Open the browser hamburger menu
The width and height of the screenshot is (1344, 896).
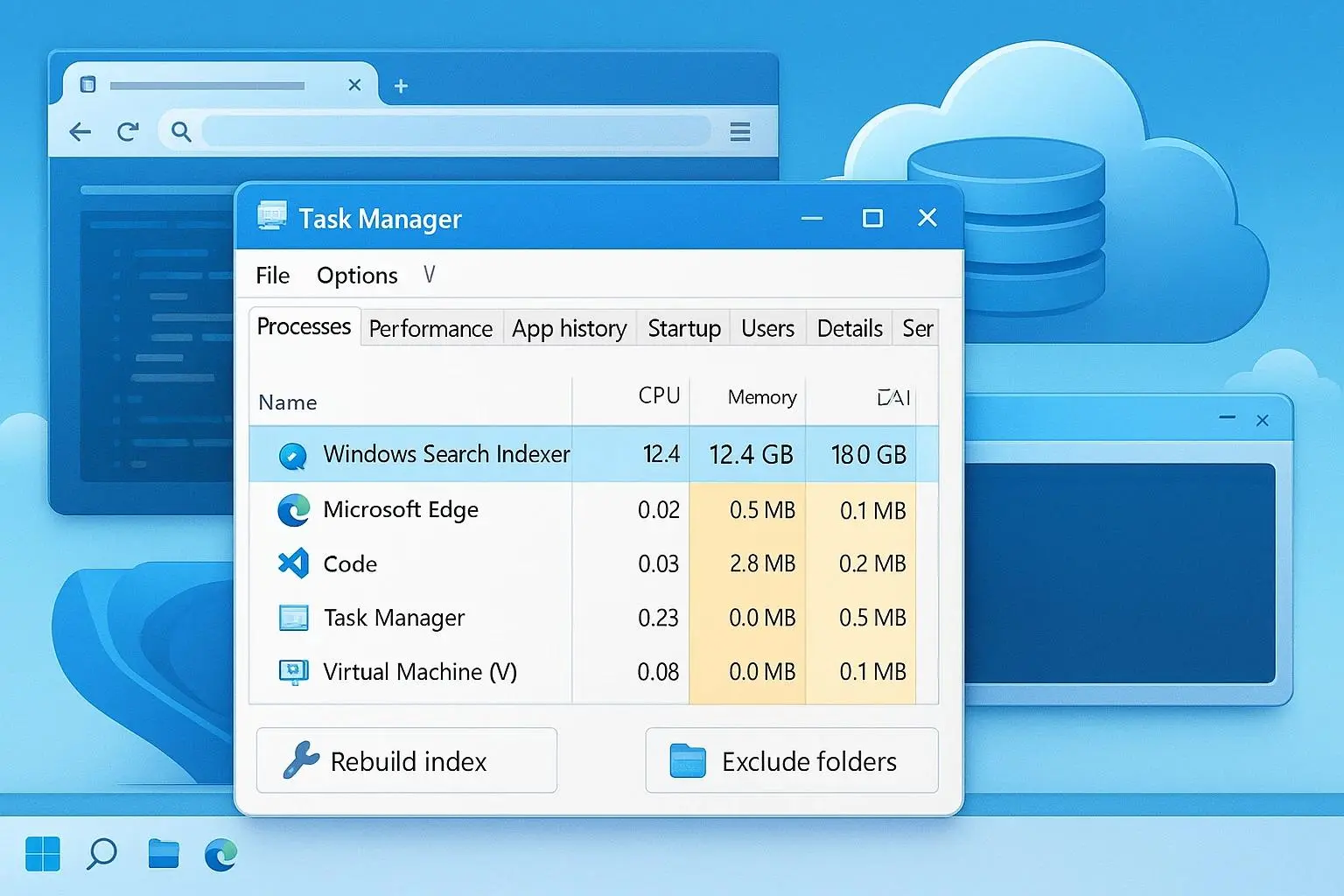[x=740, y=132]
